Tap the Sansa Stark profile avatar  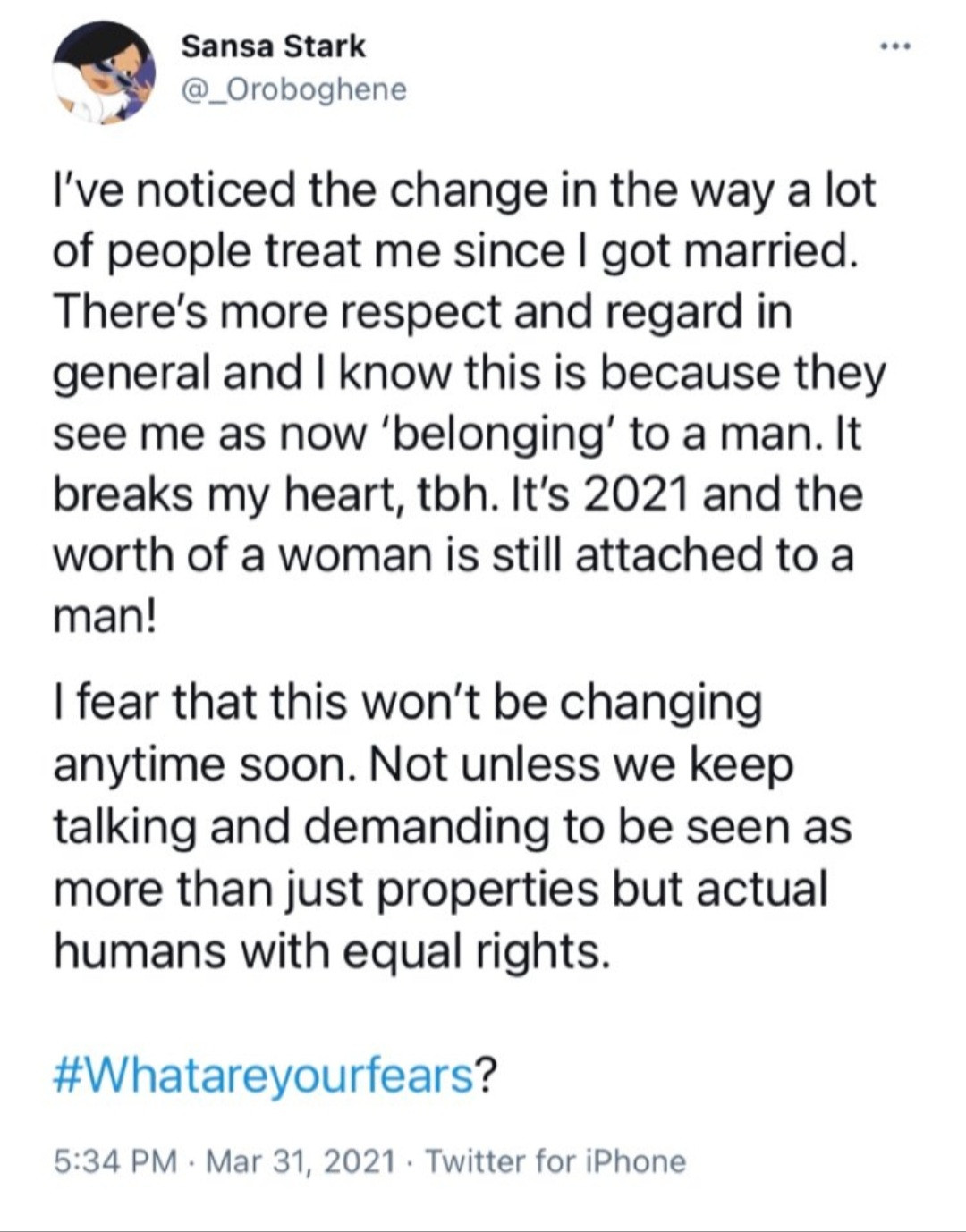point(104,73)
